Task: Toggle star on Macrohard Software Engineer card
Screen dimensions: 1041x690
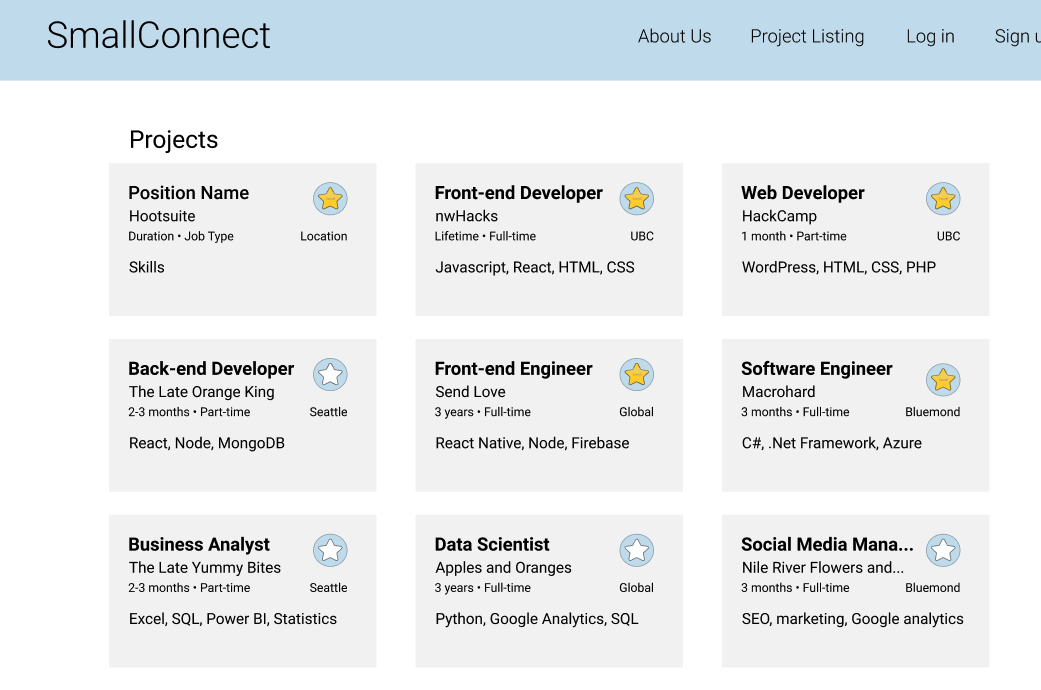Action: point(942,380)
